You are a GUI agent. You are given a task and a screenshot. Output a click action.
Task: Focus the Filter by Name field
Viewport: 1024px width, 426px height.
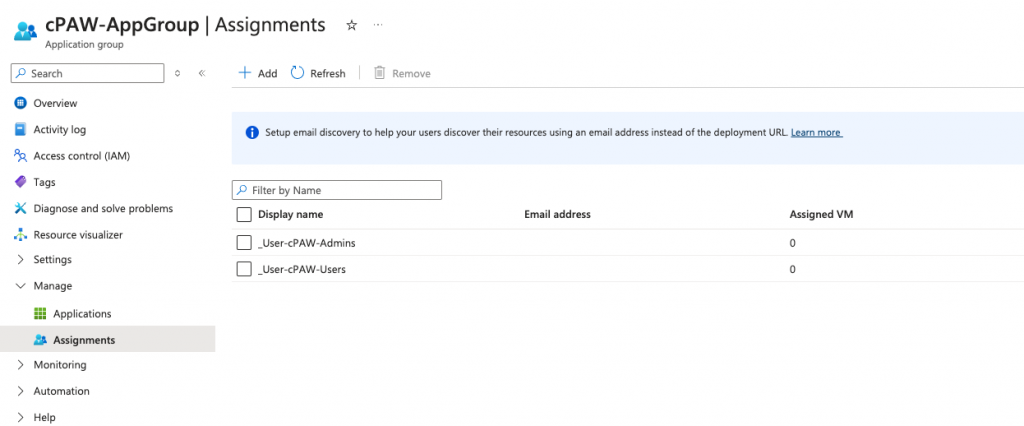click(337, 190)
